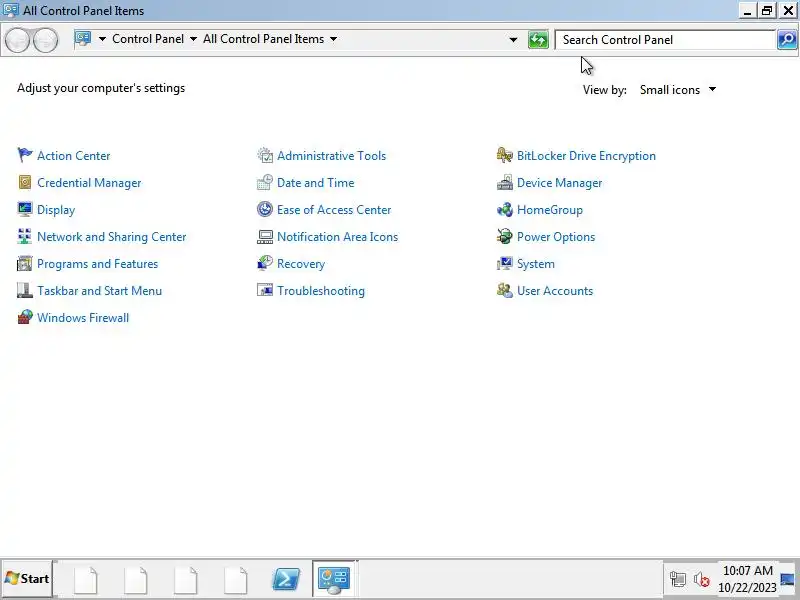Click All Control Panel Items breadcrumb
Image resolution: width=800 pixels, height=600 pixels.
point(263,39)
